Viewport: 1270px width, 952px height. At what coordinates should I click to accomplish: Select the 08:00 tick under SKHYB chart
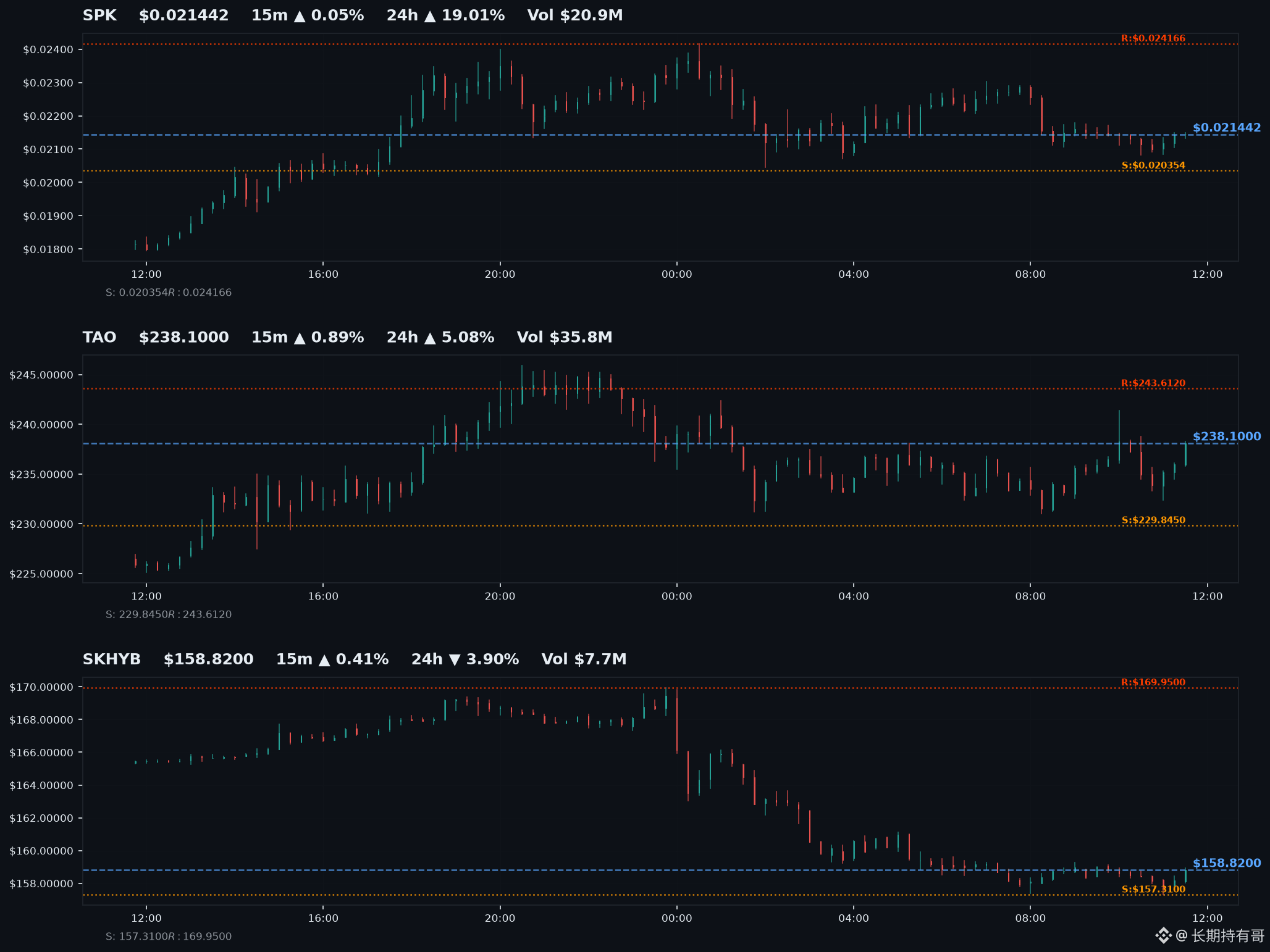point(1030,918)
